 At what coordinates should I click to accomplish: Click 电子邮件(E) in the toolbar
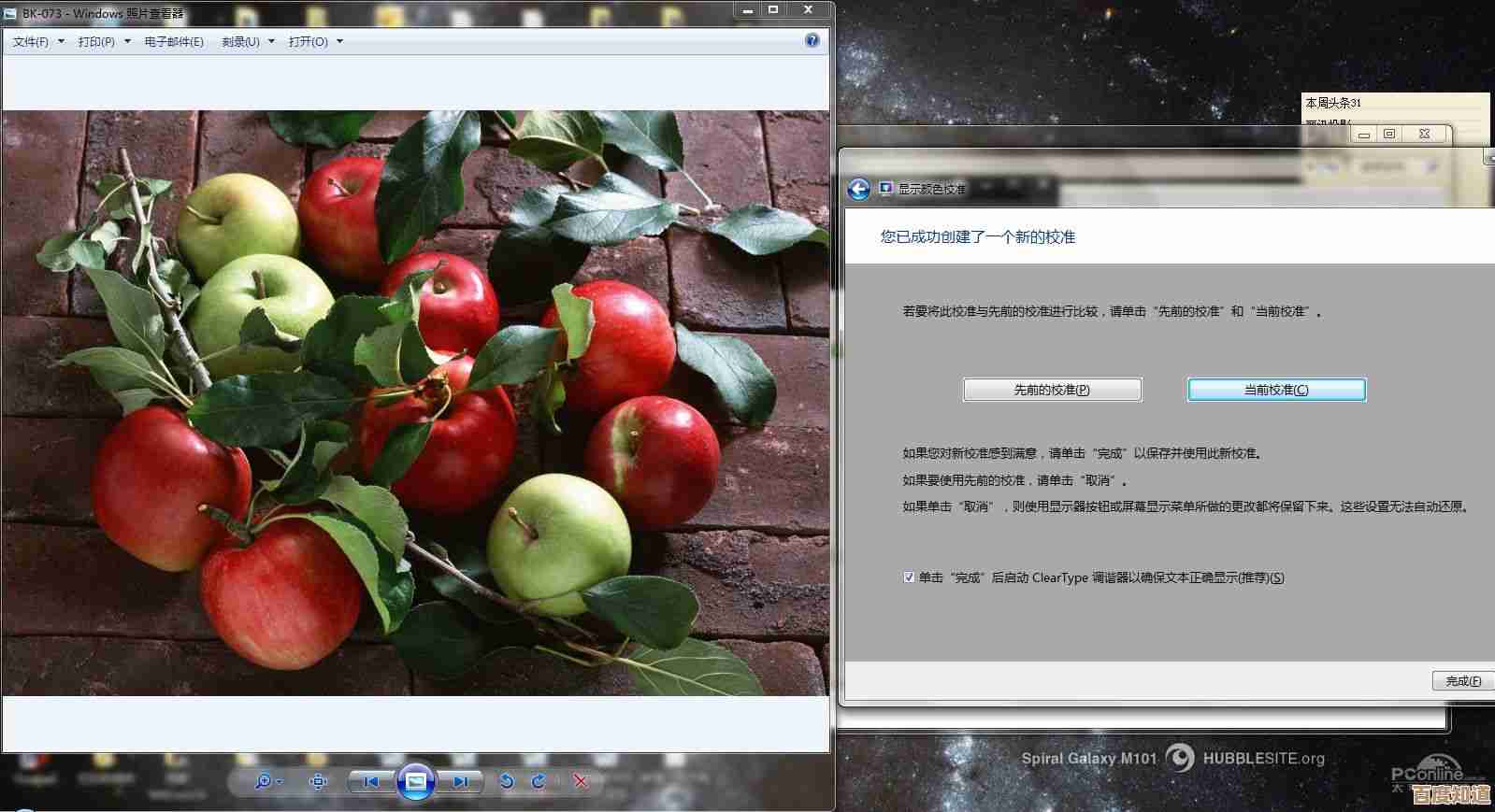(174, 42)
